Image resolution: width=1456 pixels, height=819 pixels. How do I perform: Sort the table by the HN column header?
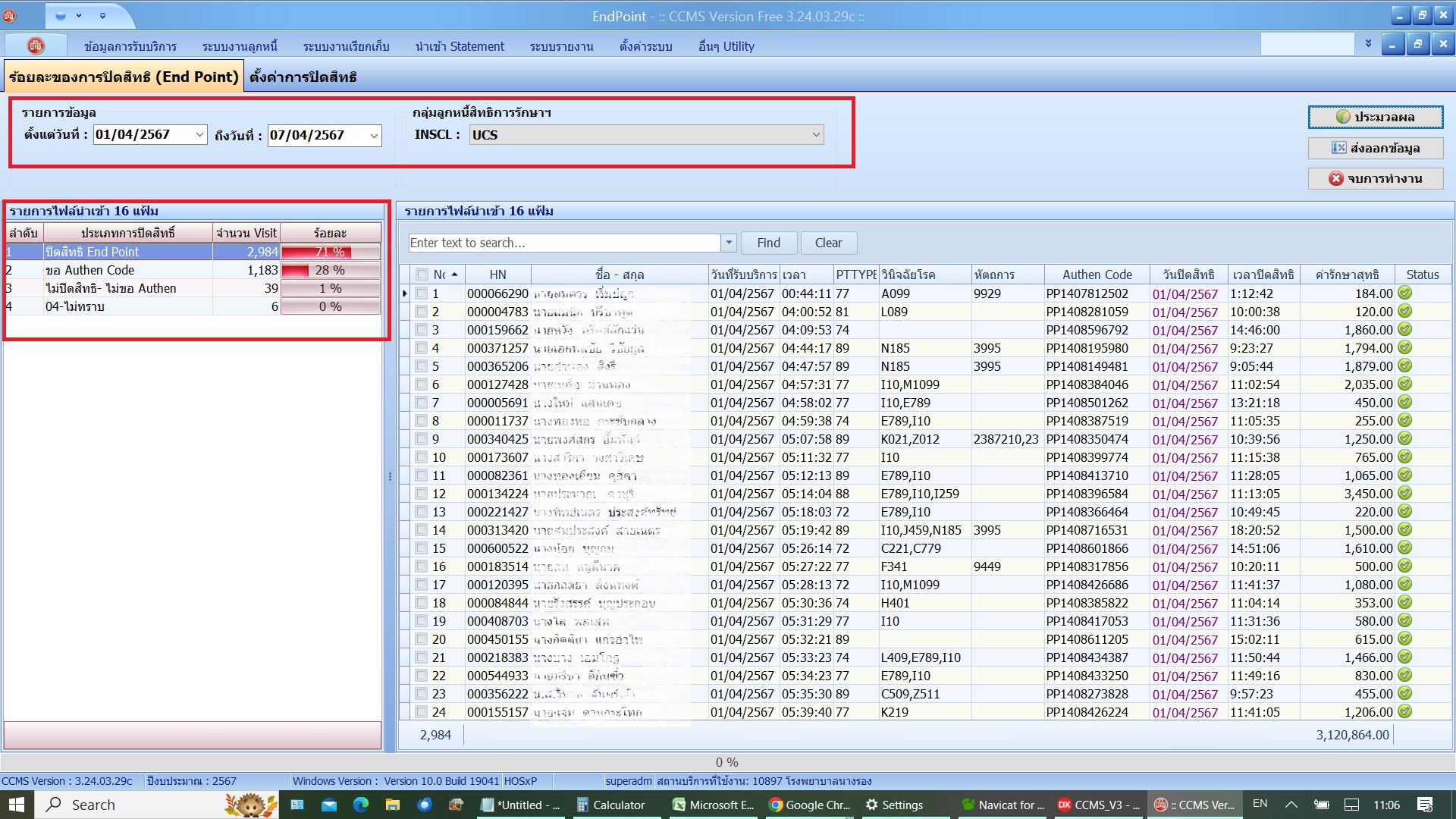[x=497, y=275]
